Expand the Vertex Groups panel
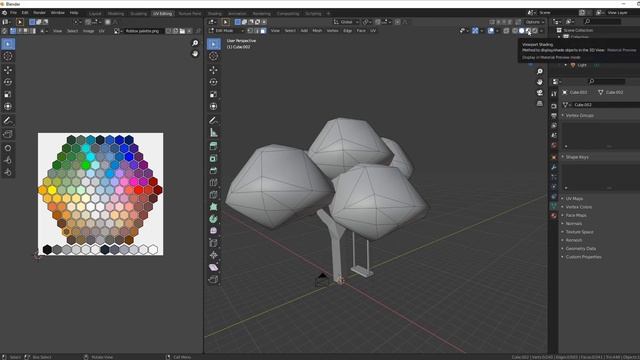 (x=580, y=116)
